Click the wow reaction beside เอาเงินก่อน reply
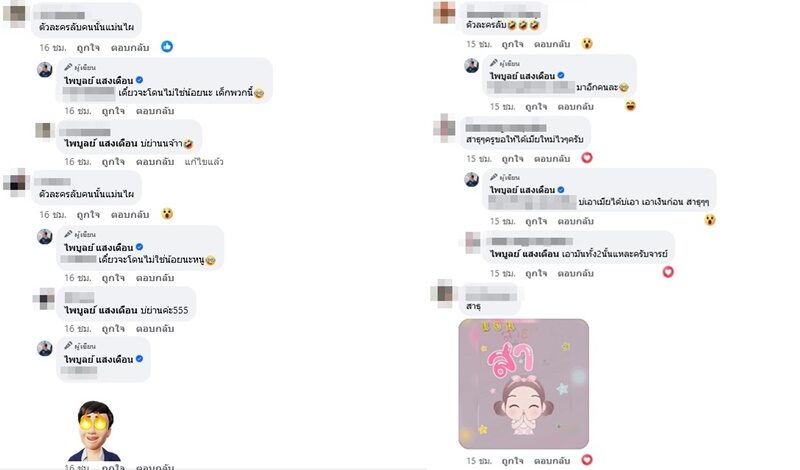 click(x=710, y=220)
